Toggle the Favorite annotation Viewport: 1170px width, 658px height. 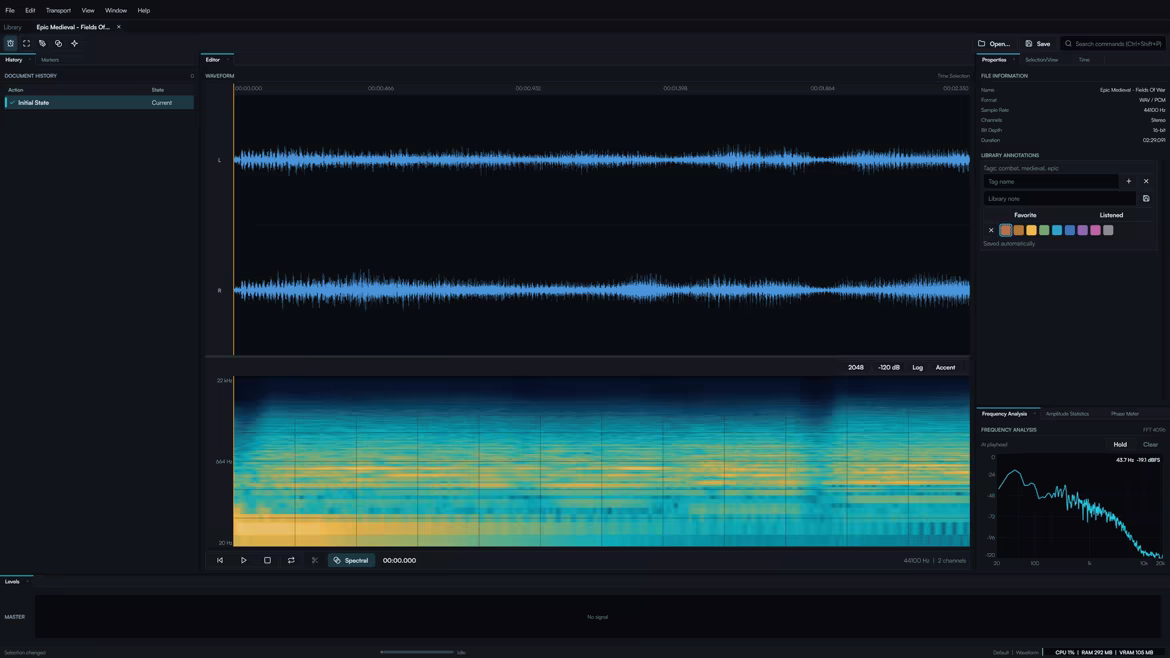click(x=1024, y=215)
